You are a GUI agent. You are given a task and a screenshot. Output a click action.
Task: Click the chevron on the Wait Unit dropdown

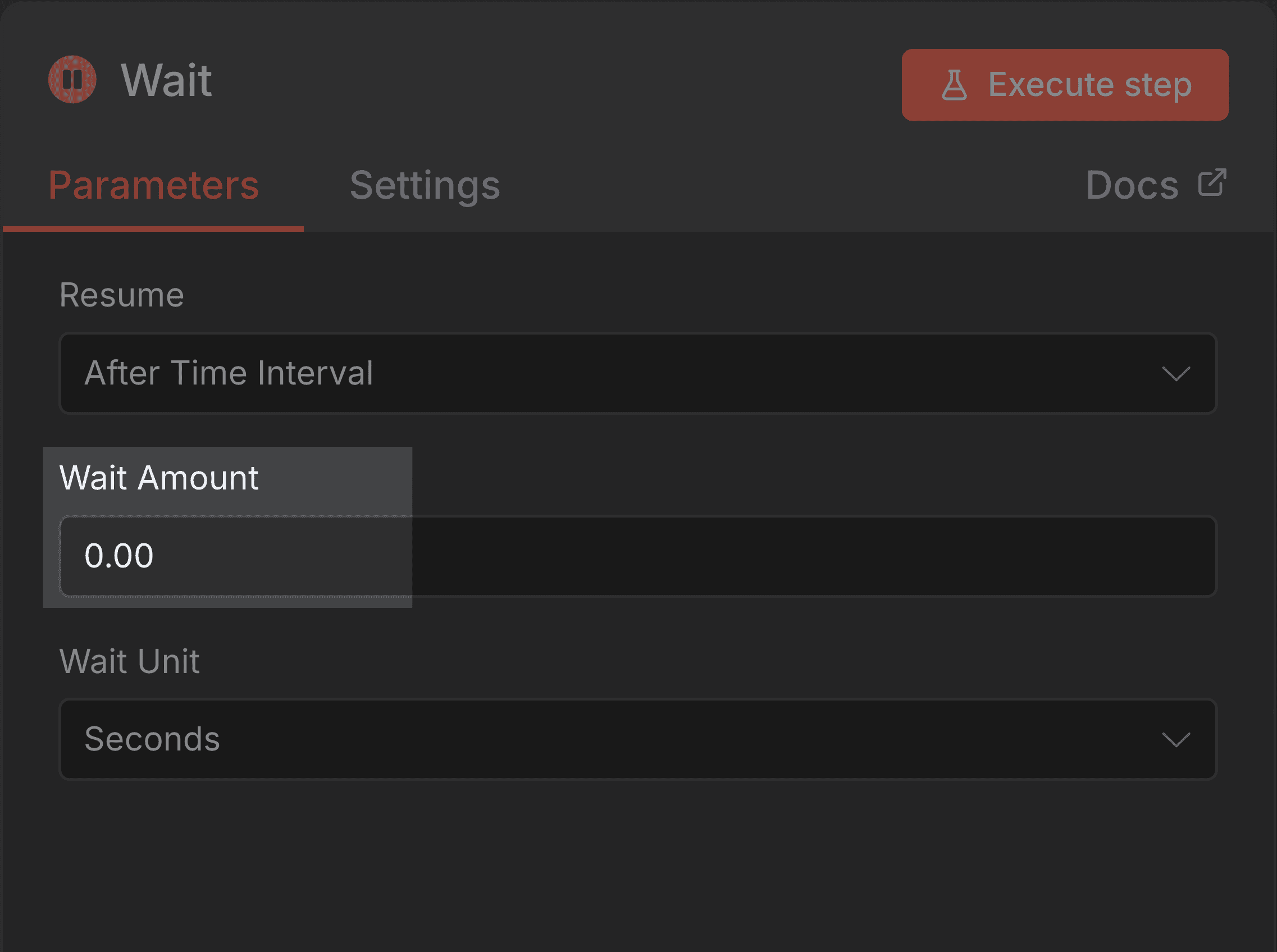[1176, 739]
